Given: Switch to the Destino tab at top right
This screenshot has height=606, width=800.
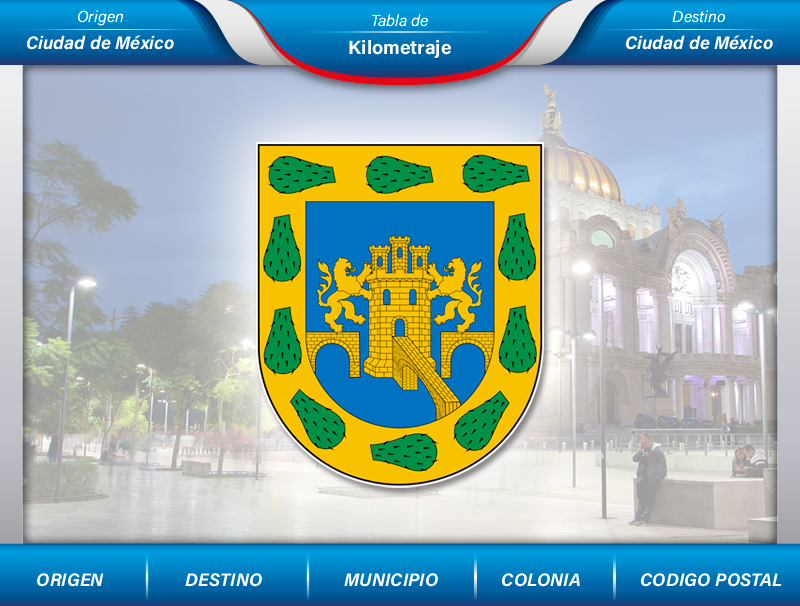Looking at the screenshot, I should pos(700,15).
